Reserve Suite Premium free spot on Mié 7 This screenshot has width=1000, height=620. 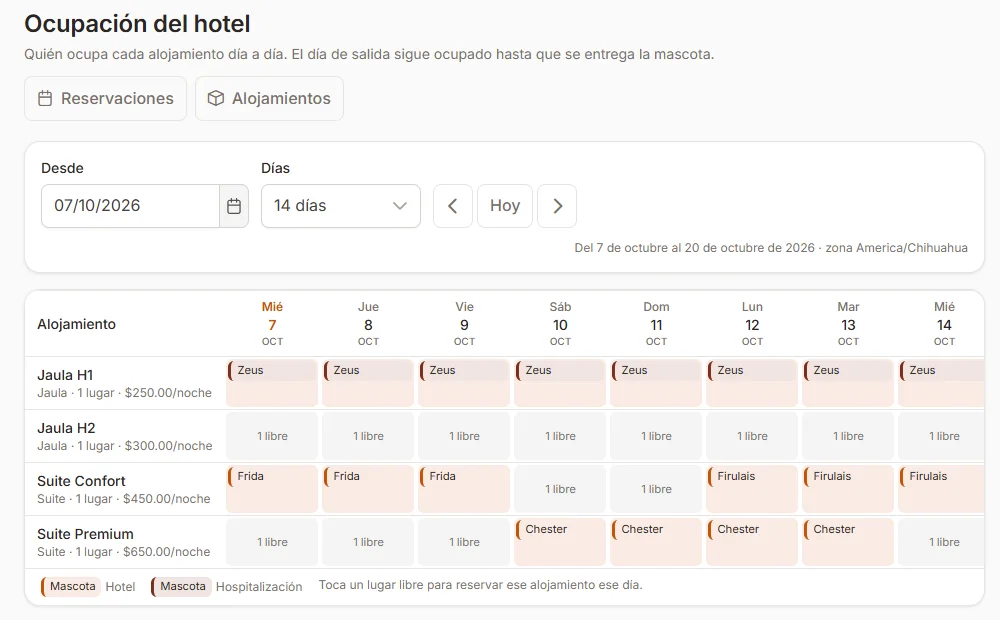(x=272, y=542)
